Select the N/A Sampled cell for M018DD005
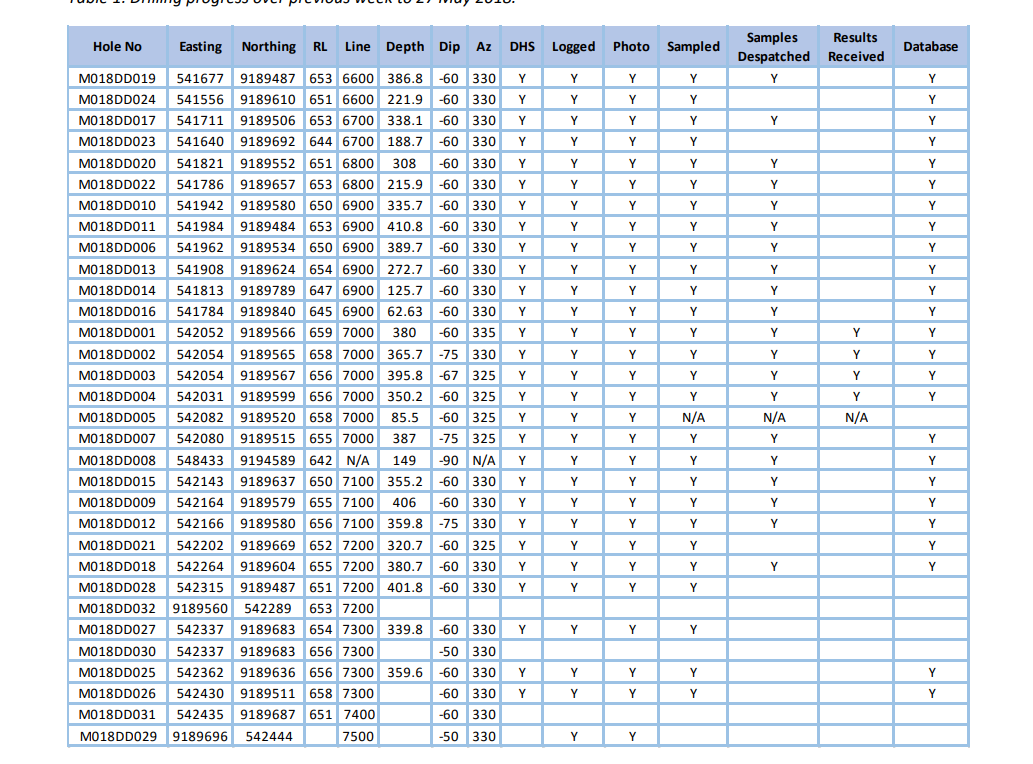 [693, 418]
